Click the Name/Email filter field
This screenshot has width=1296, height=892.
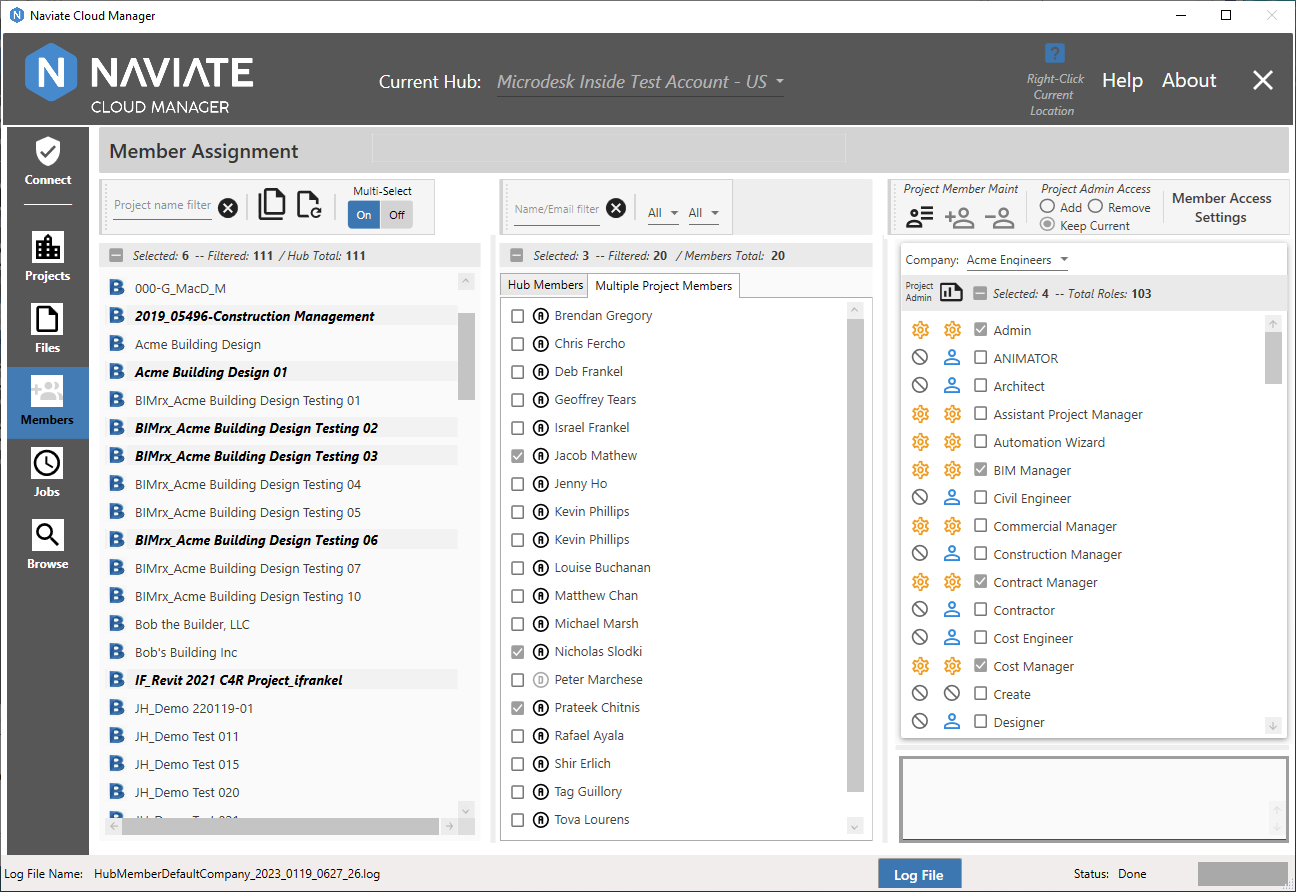[x=556, y=210]
